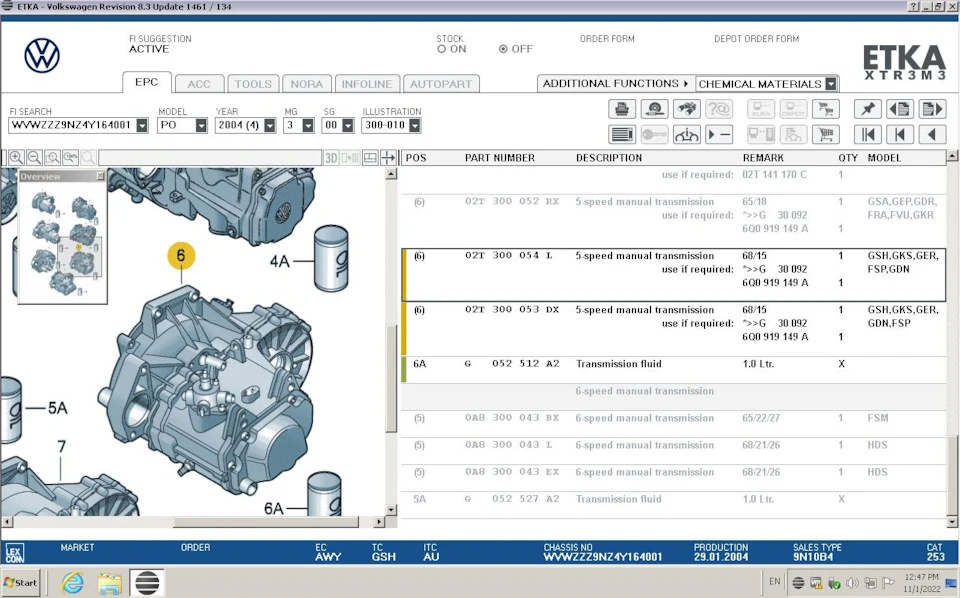960x598 pixels.
Task: Click the illustration horizontal scrollbar thumb
Action: pyautogui.click(x=266, y=522)
